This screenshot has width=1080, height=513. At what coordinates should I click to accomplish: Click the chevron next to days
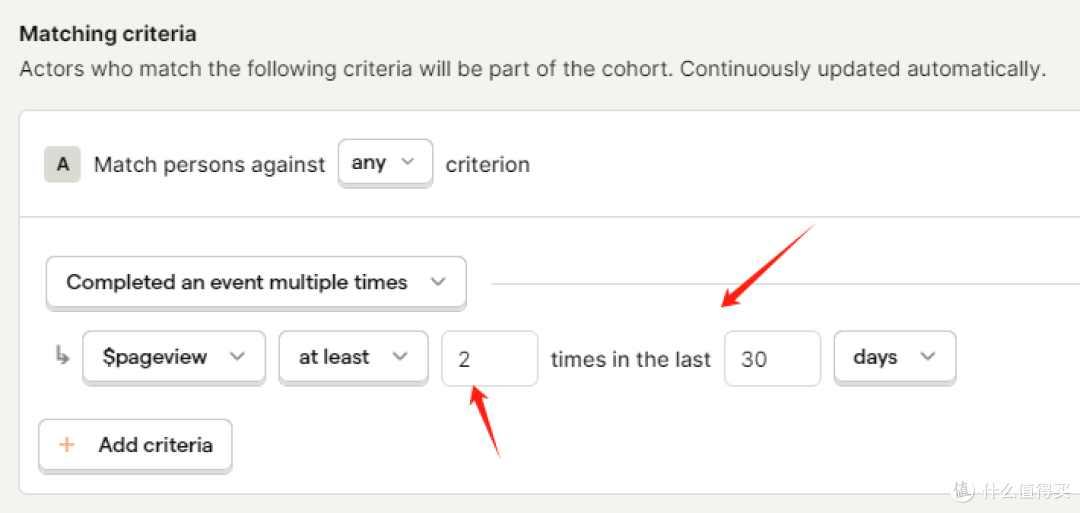[x=927, y=357]
